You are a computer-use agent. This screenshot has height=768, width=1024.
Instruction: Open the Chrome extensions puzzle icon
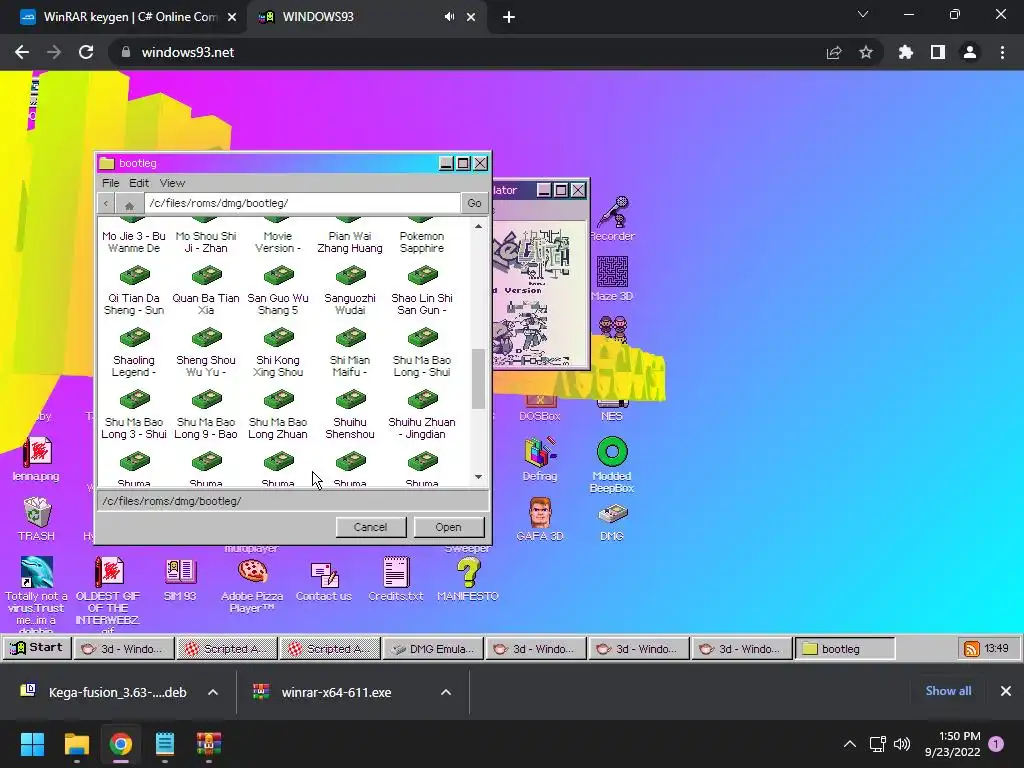tap(905, 52)
